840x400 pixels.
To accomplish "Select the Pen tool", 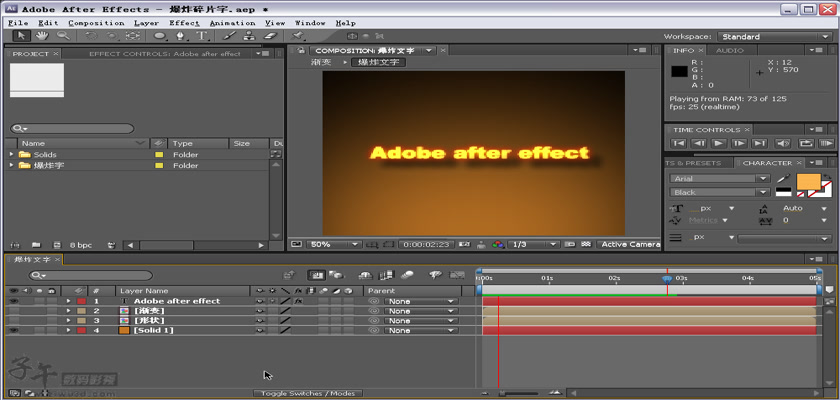I will point(181,36).
